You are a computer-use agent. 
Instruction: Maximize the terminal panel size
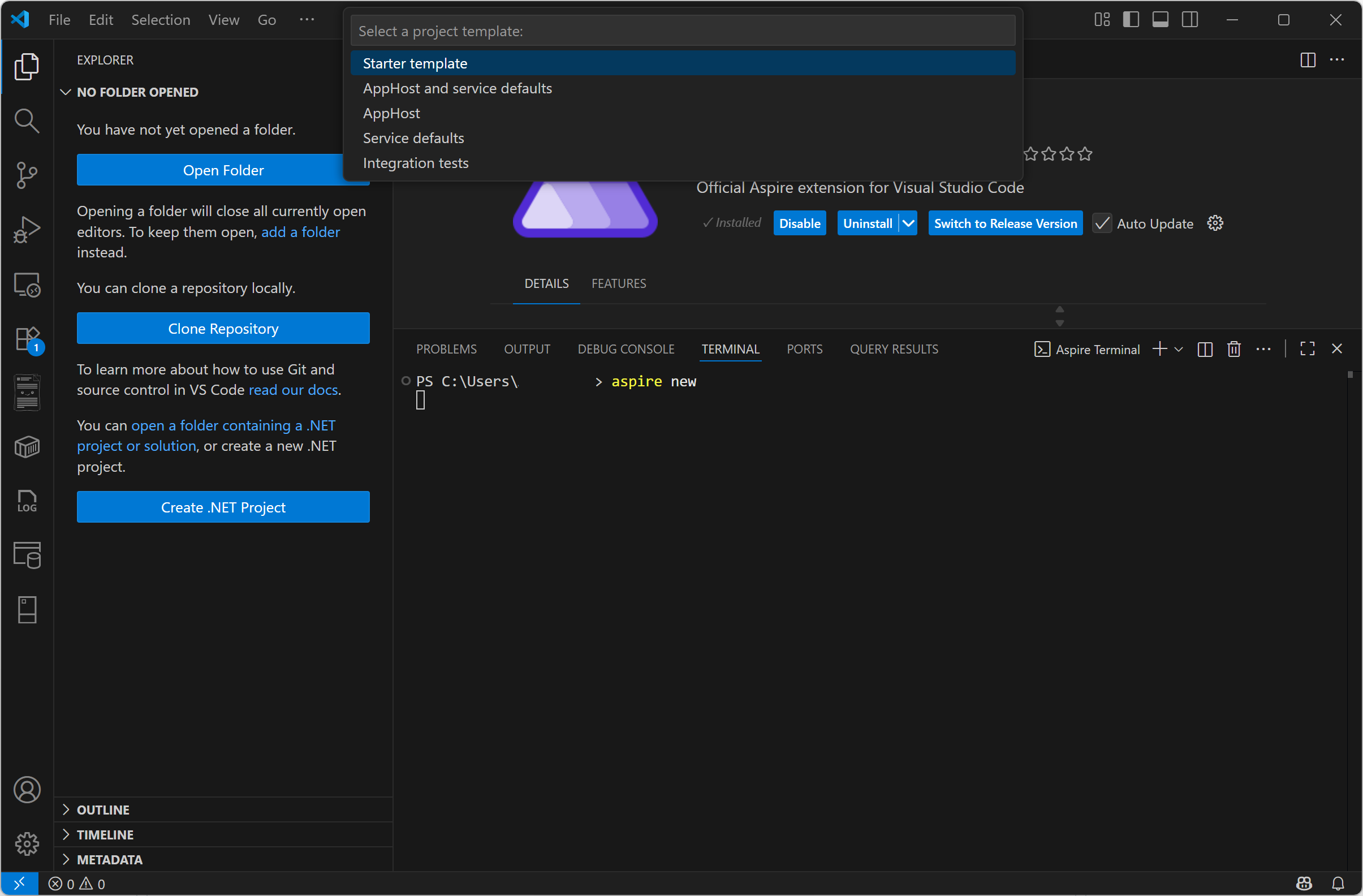pyautogui.click(x=1307, y=349)
